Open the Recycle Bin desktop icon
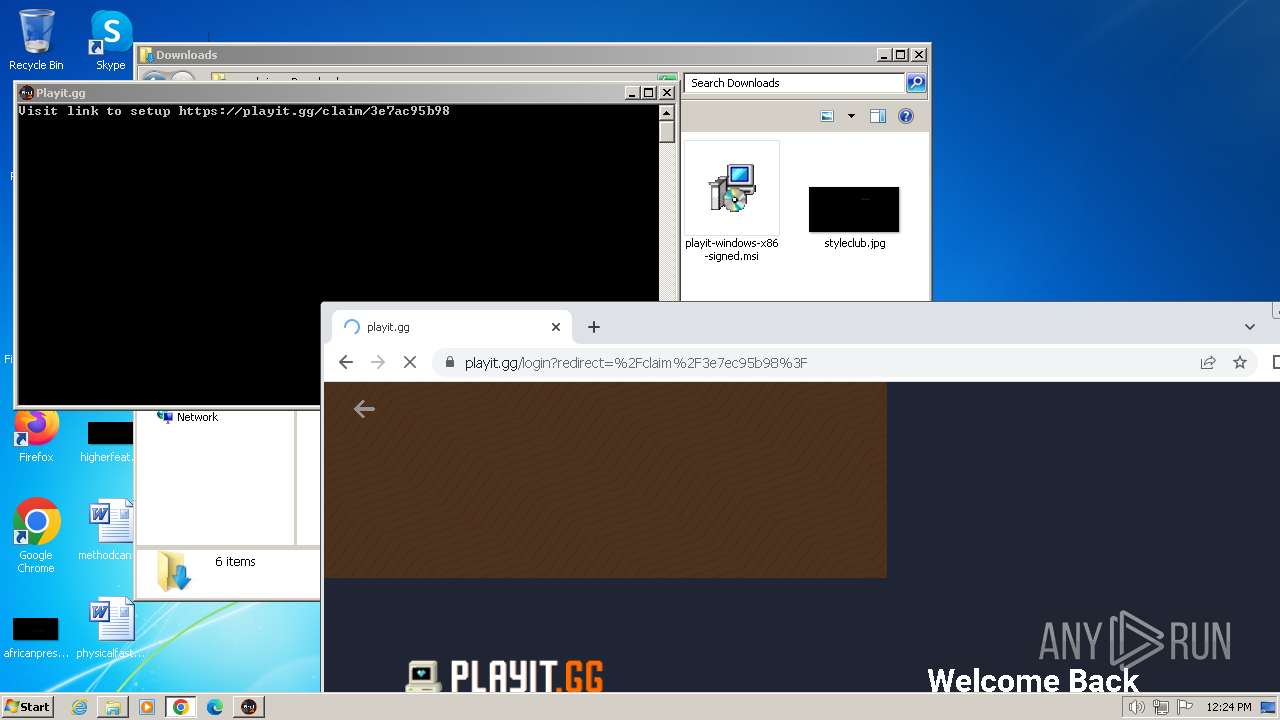 (36, 39)
